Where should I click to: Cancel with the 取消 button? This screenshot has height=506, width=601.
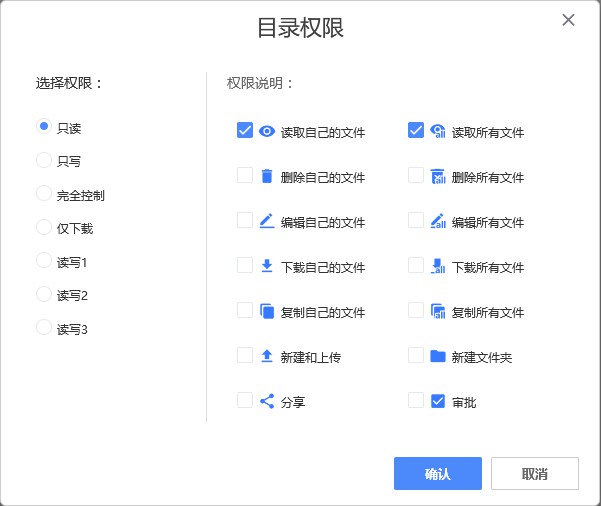coord(535,473)
